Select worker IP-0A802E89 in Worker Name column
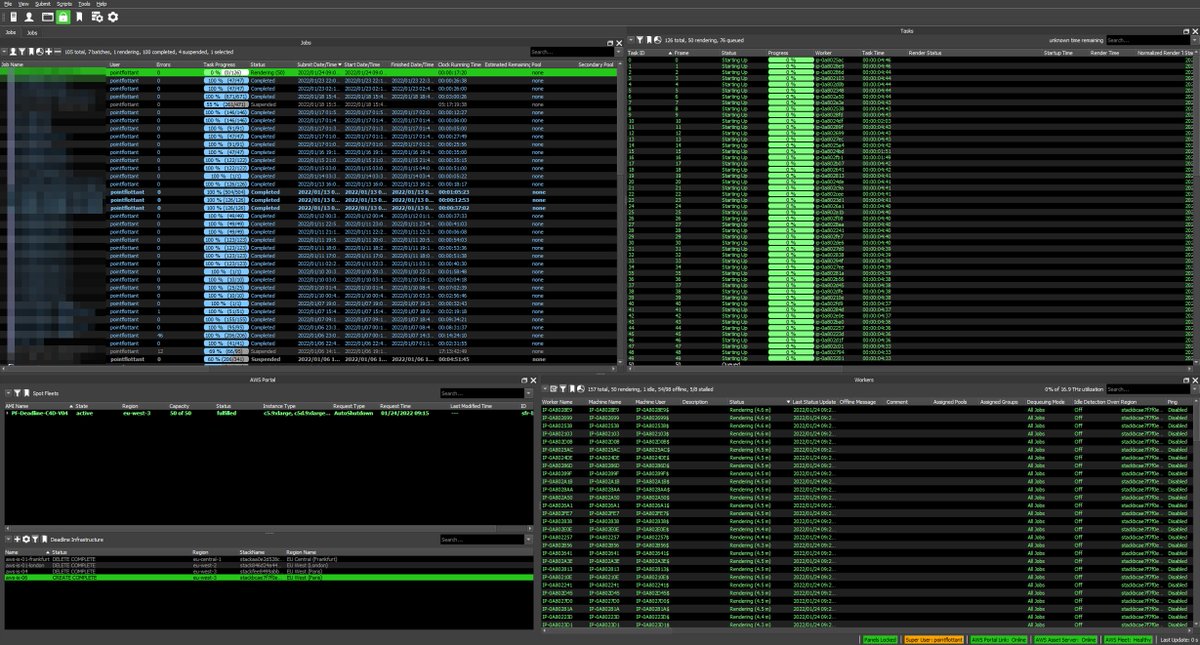This screenshot has width=1200, height=645. 557,410
